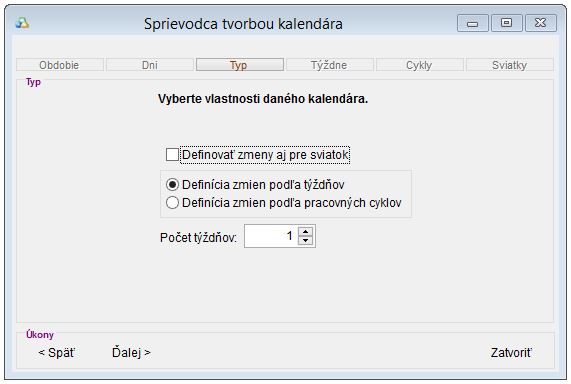Open the Cykly tab

tap(420, 65)
